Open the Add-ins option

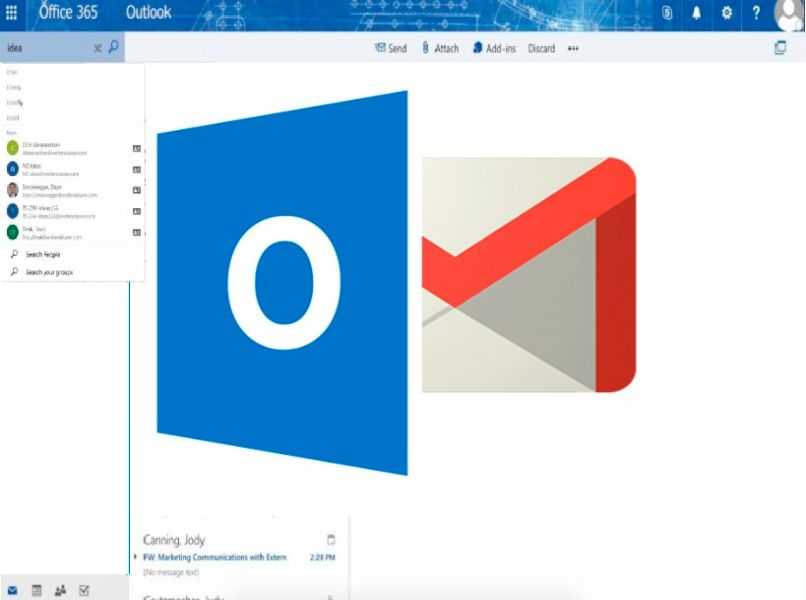[x=495, y=47]
